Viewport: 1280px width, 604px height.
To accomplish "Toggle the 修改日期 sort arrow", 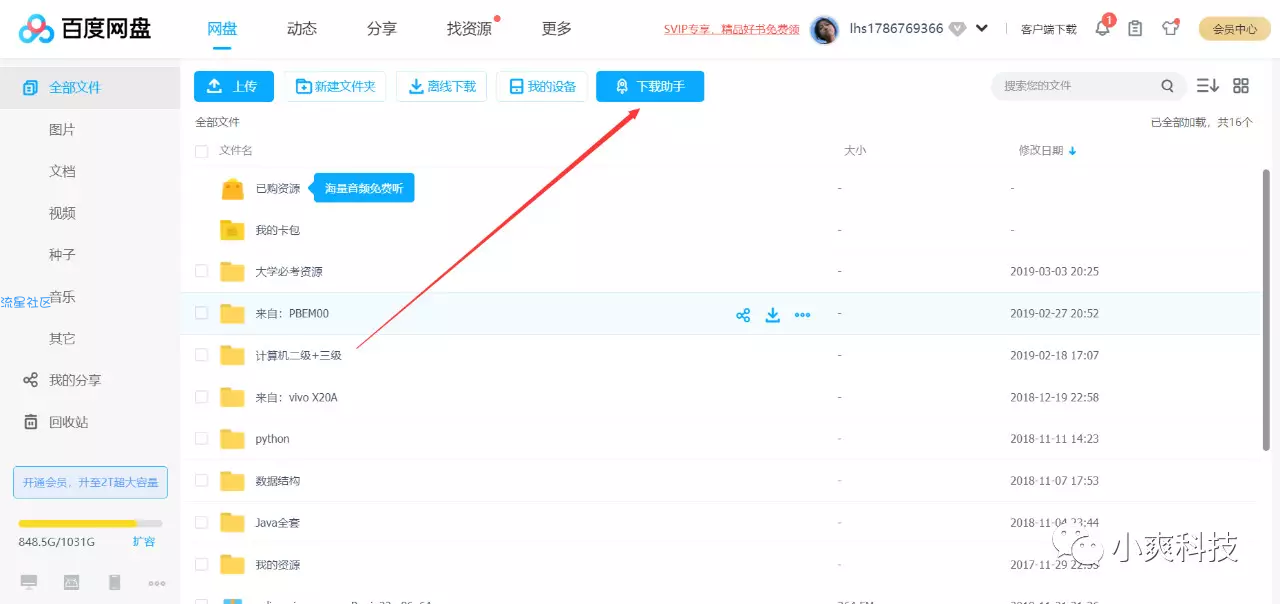I will [x=1073, y=151].
